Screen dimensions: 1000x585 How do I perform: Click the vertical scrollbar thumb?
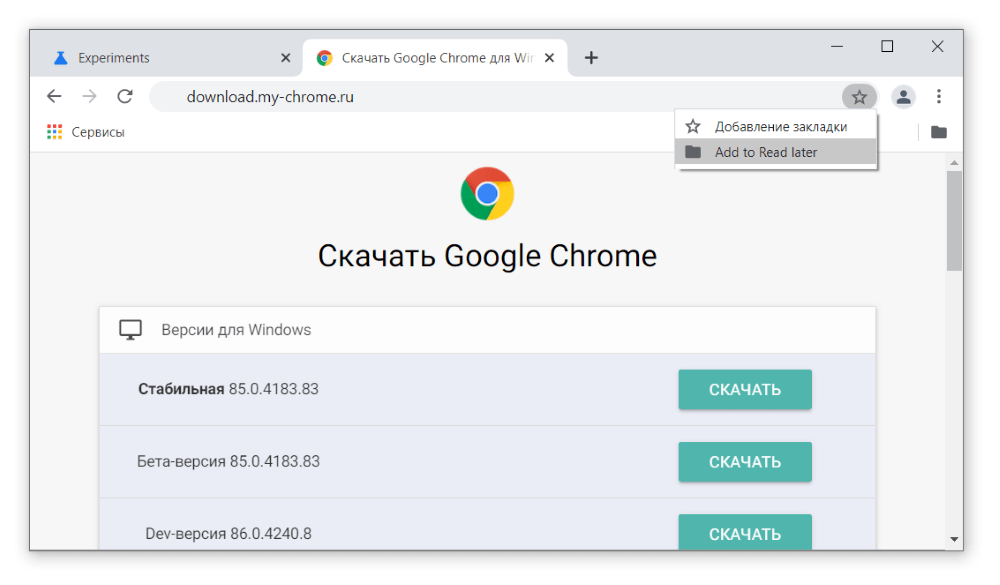tap(954, 221)
